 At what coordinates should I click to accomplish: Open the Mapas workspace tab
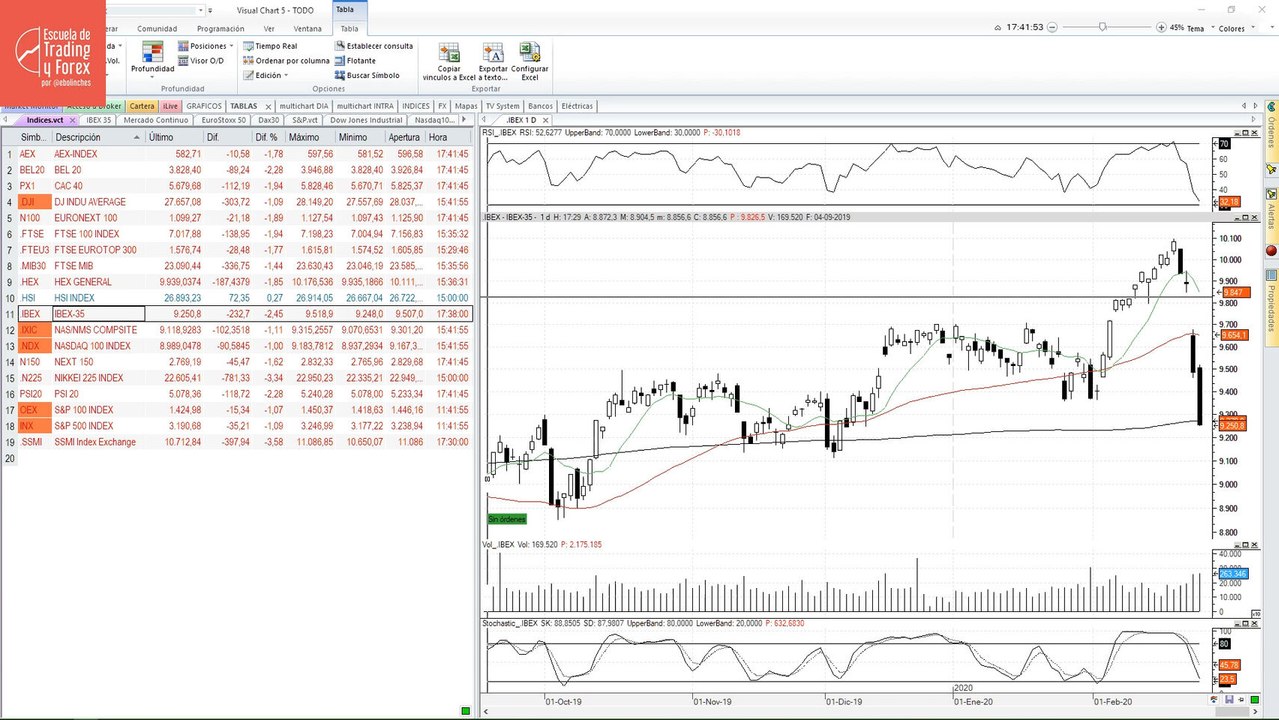click(x=466, y=106)
